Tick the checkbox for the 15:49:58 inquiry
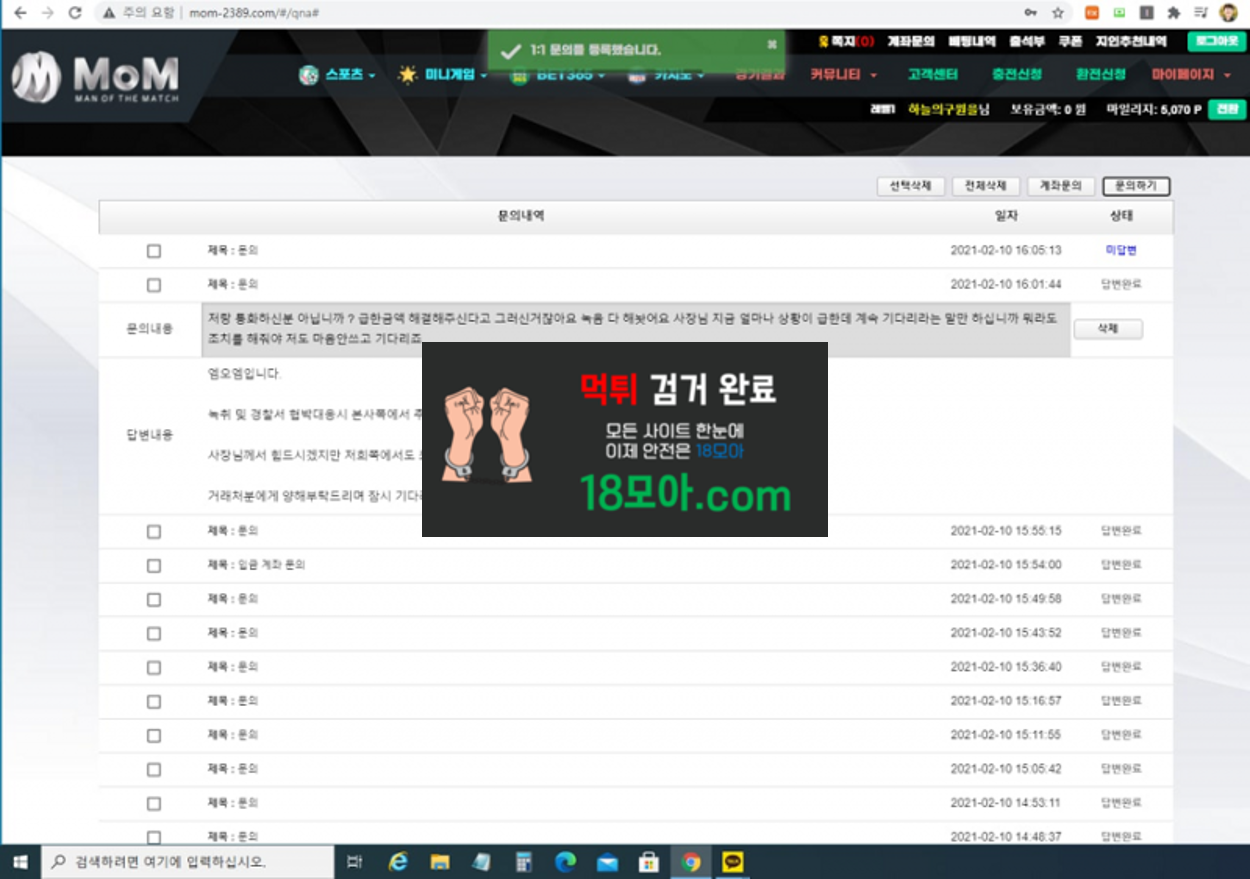 point(154,599)
